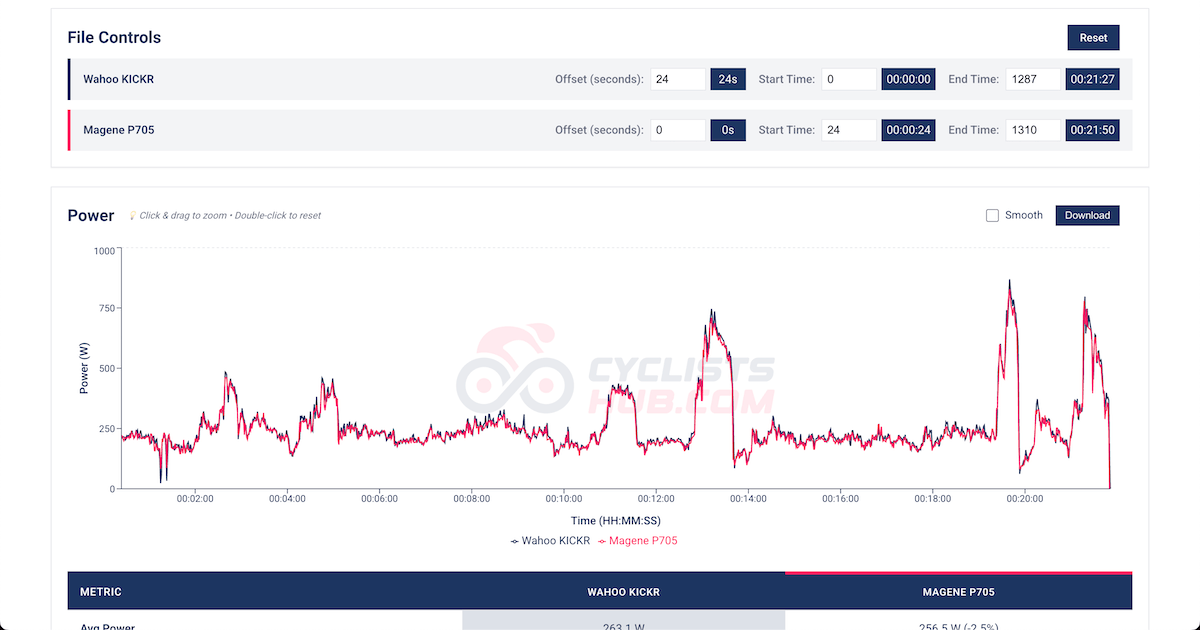Edit the Wahoo KICKR Start Time field
Viewport: 1200px width, 630px height.
(848, 79)
